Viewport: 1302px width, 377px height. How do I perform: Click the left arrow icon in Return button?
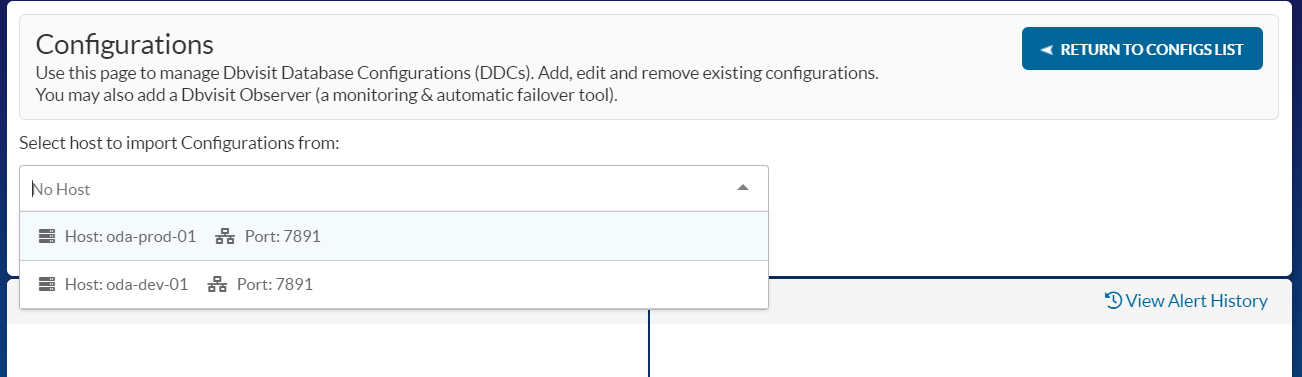point(1046,50)
